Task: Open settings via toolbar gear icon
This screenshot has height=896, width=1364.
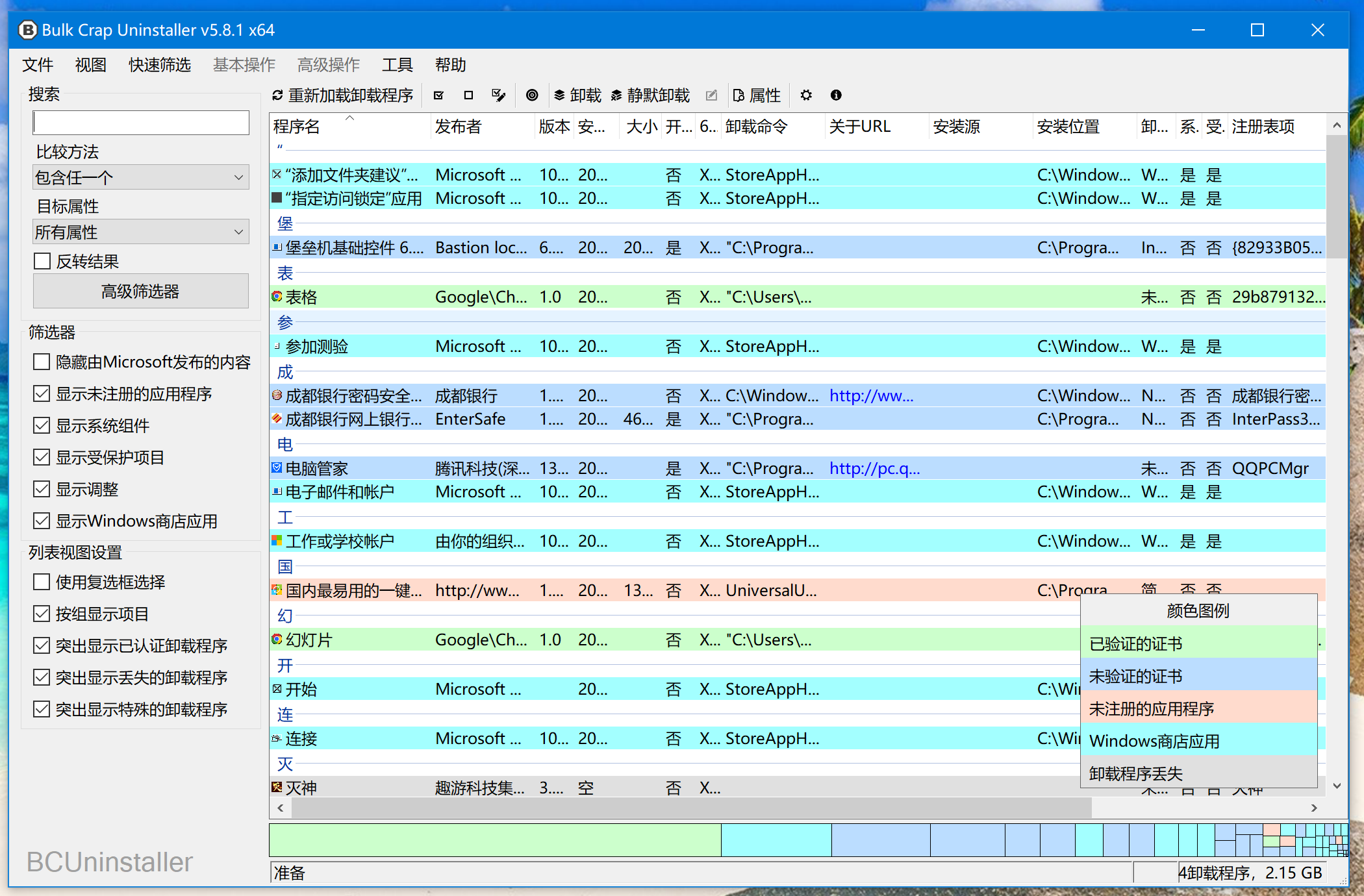Action: (x=806, y=95)
